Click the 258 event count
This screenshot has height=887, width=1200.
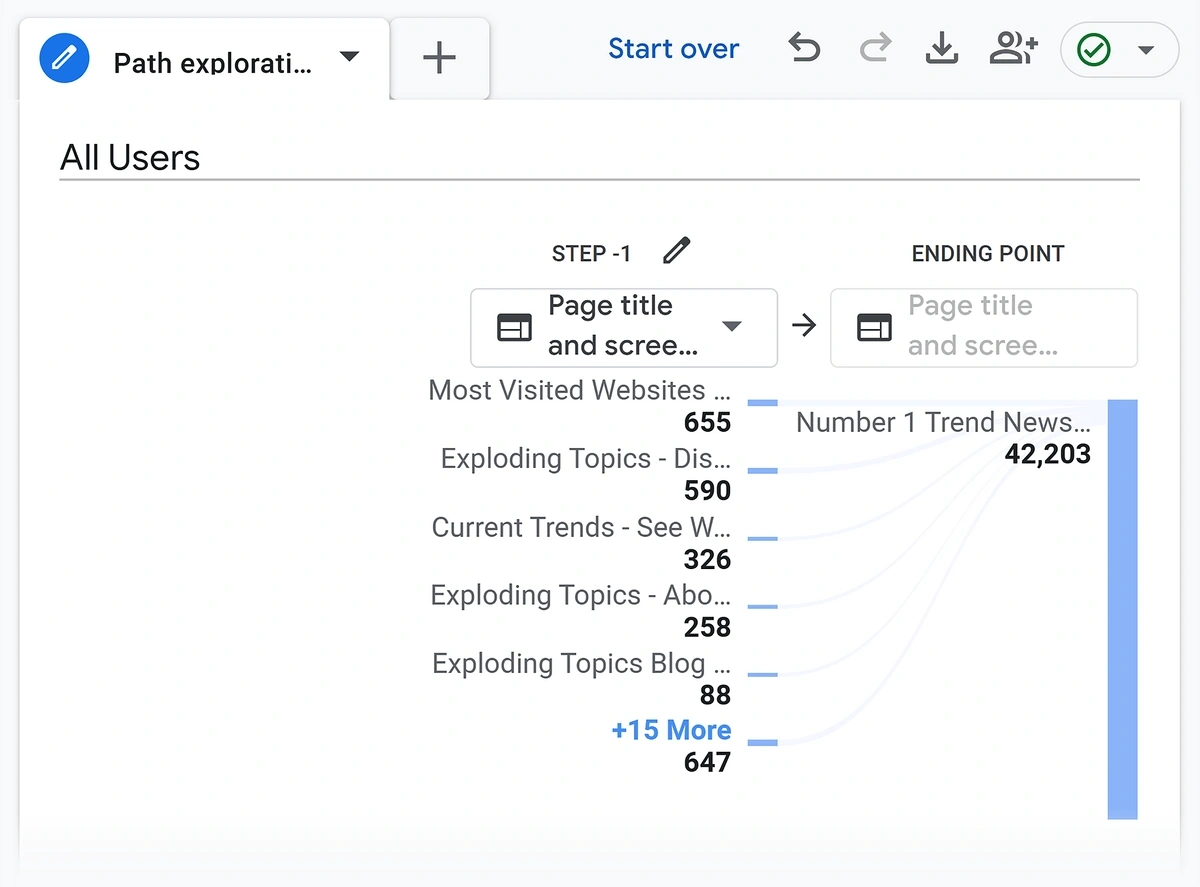point(708,627)
